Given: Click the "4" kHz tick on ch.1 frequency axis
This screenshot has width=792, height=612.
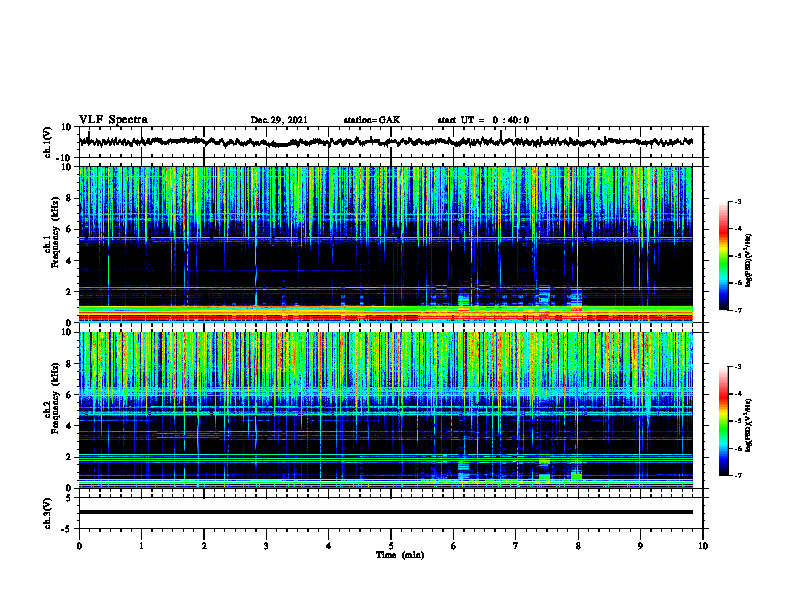Looking at the screenshot, I should pos(69,261).
